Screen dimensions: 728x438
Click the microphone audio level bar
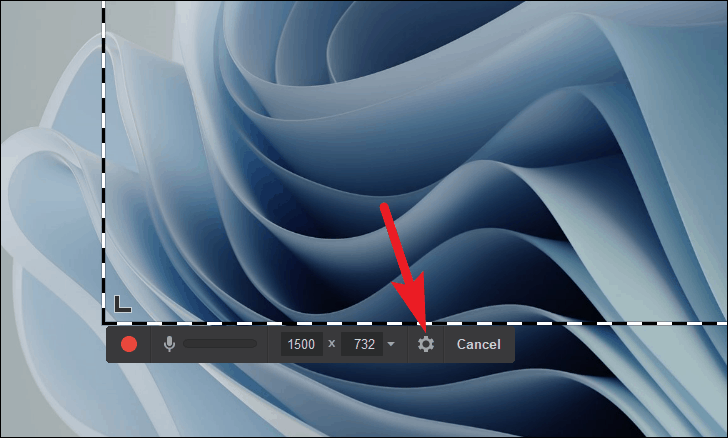click(220, 344)
